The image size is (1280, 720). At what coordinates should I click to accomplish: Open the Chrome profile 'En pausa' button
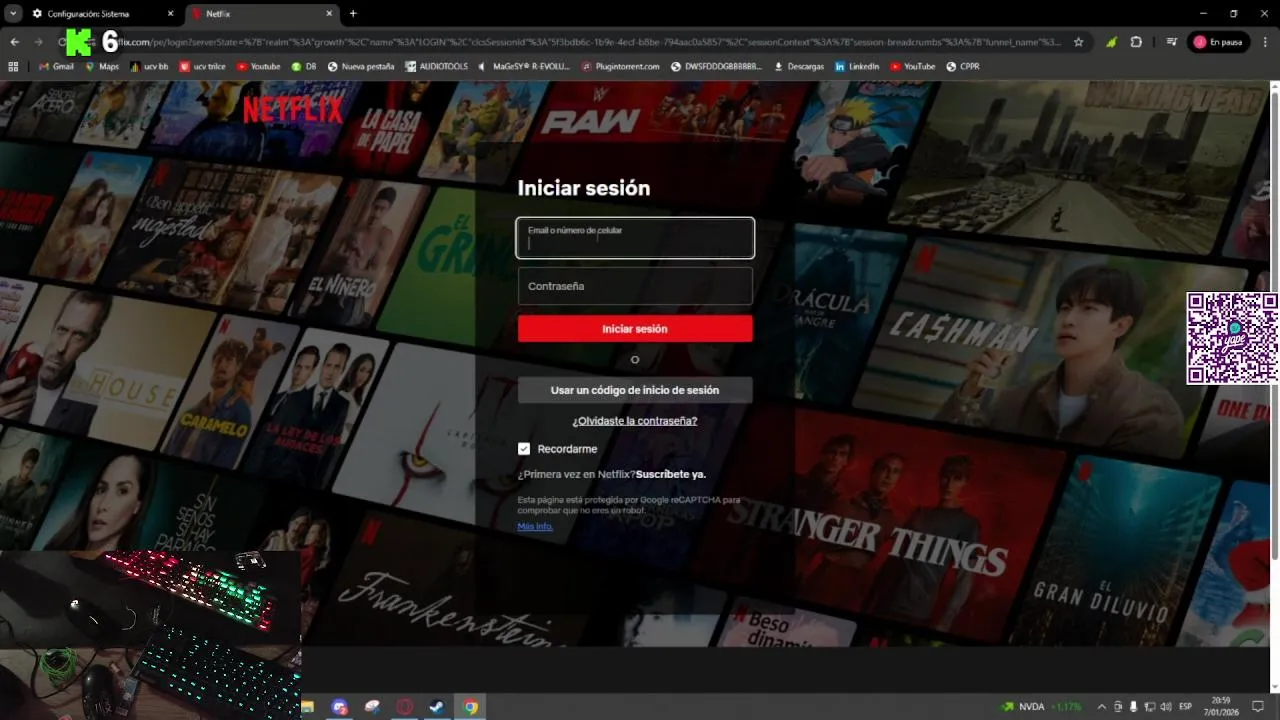[1218, 42]
